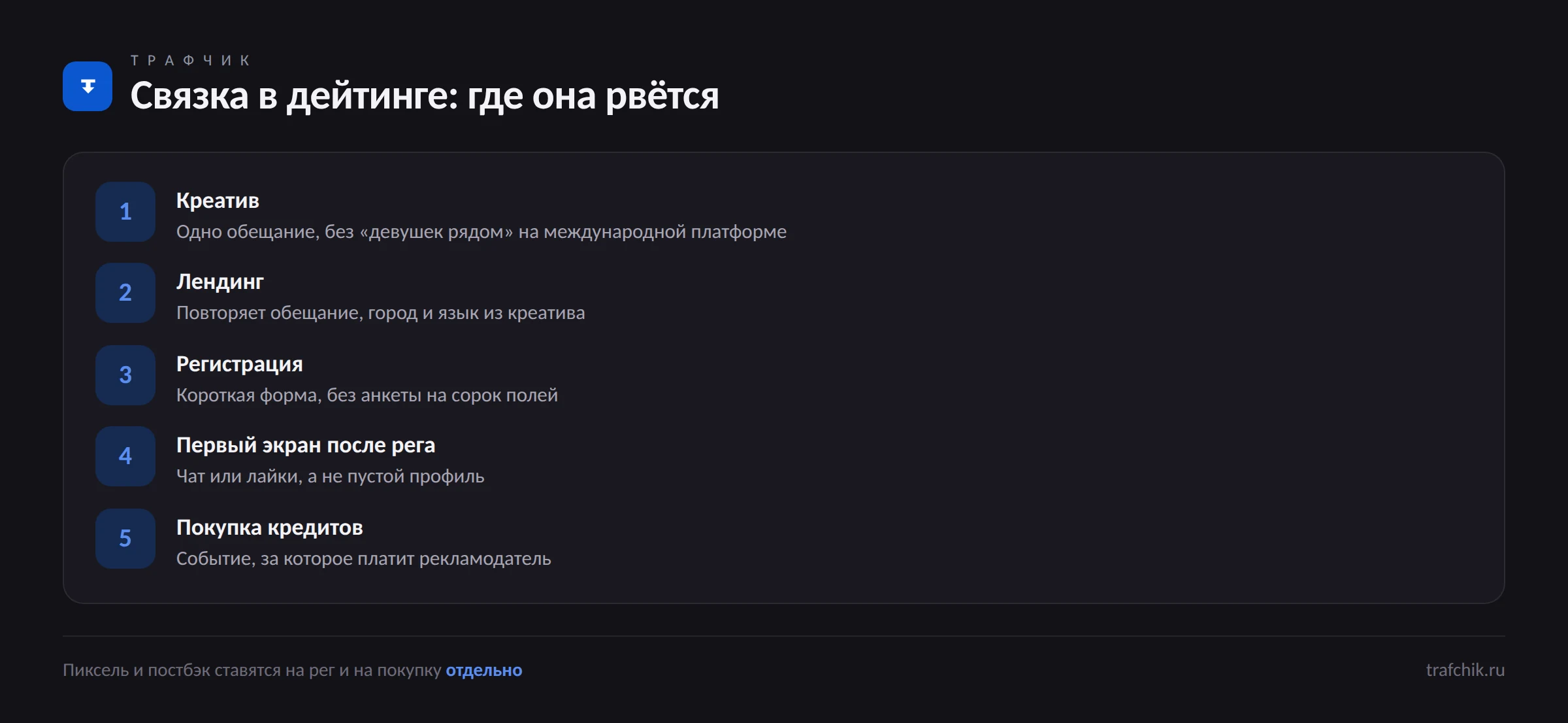Image resolution: width=1568 pixels, height=723 pixels.
Task: Click step number 2 badge beside Лендинг
Action: (125, 293)
